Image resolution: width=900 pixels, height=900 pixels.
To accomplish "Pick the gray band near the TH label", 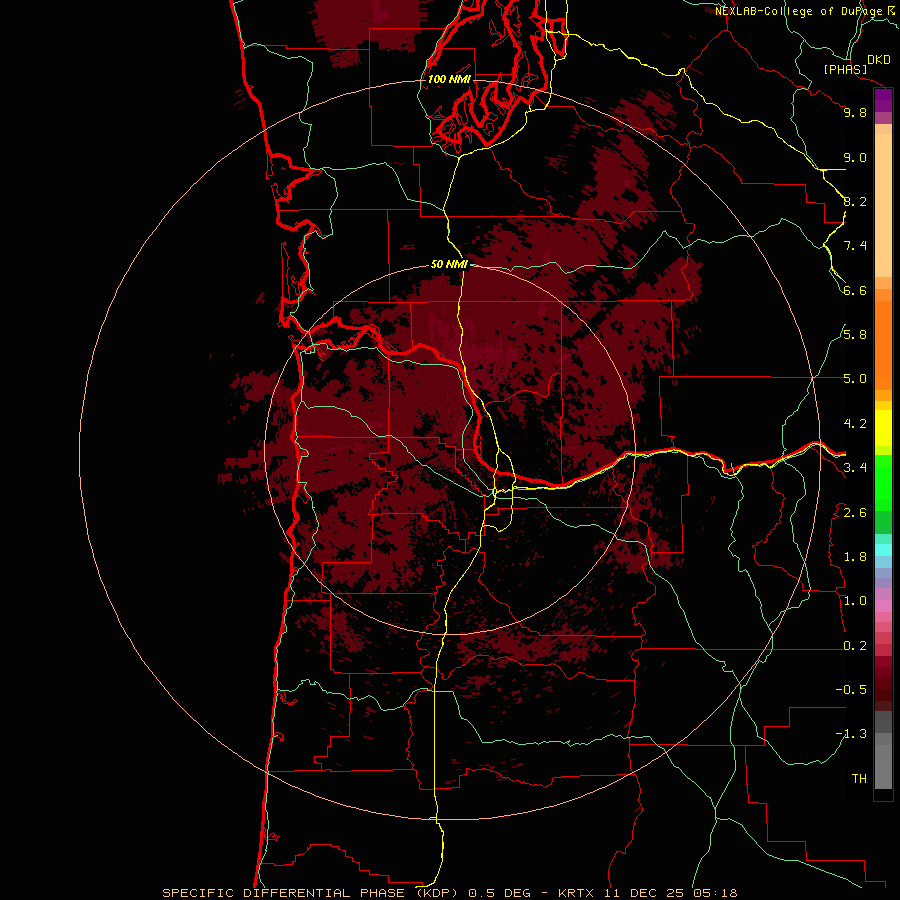I will click(883, 766).
